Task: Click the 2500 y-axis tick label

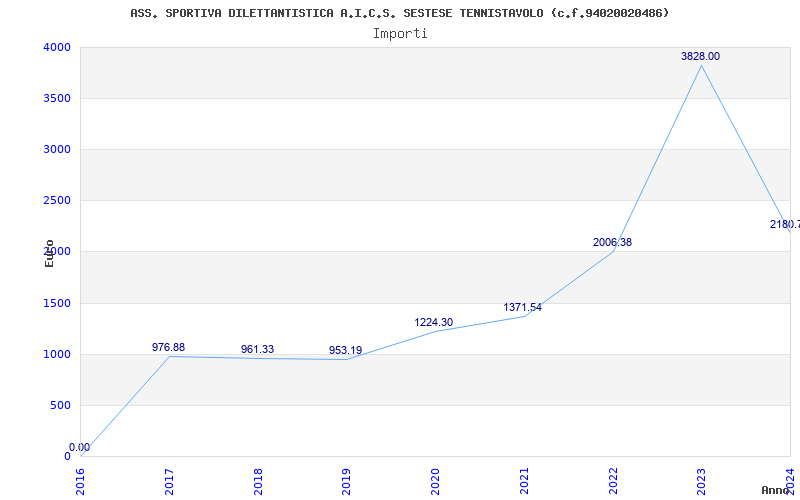Action: (x=57, y=201)
